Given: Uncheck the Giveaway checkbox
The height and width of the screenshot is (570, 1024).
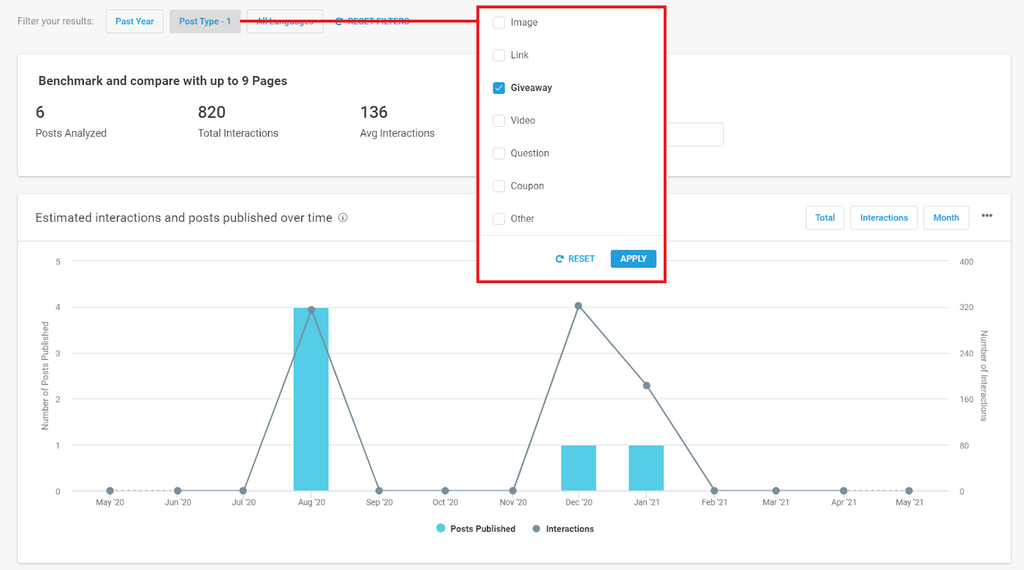Looking at the screenshot, I should tap(499, 88).
